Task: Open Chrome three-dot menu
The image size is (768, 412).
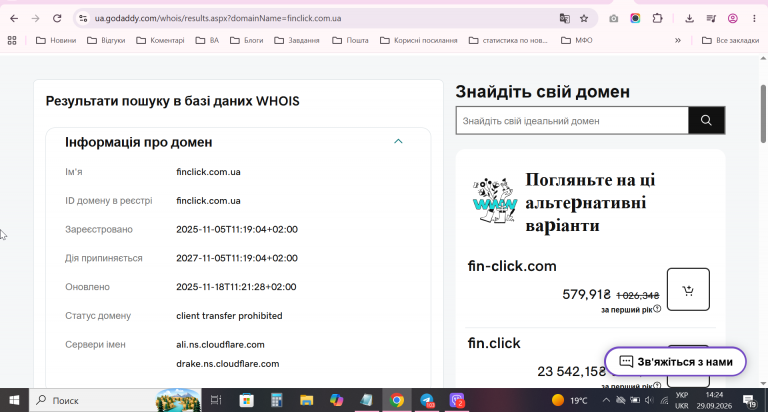Action: tap(754, 19)
